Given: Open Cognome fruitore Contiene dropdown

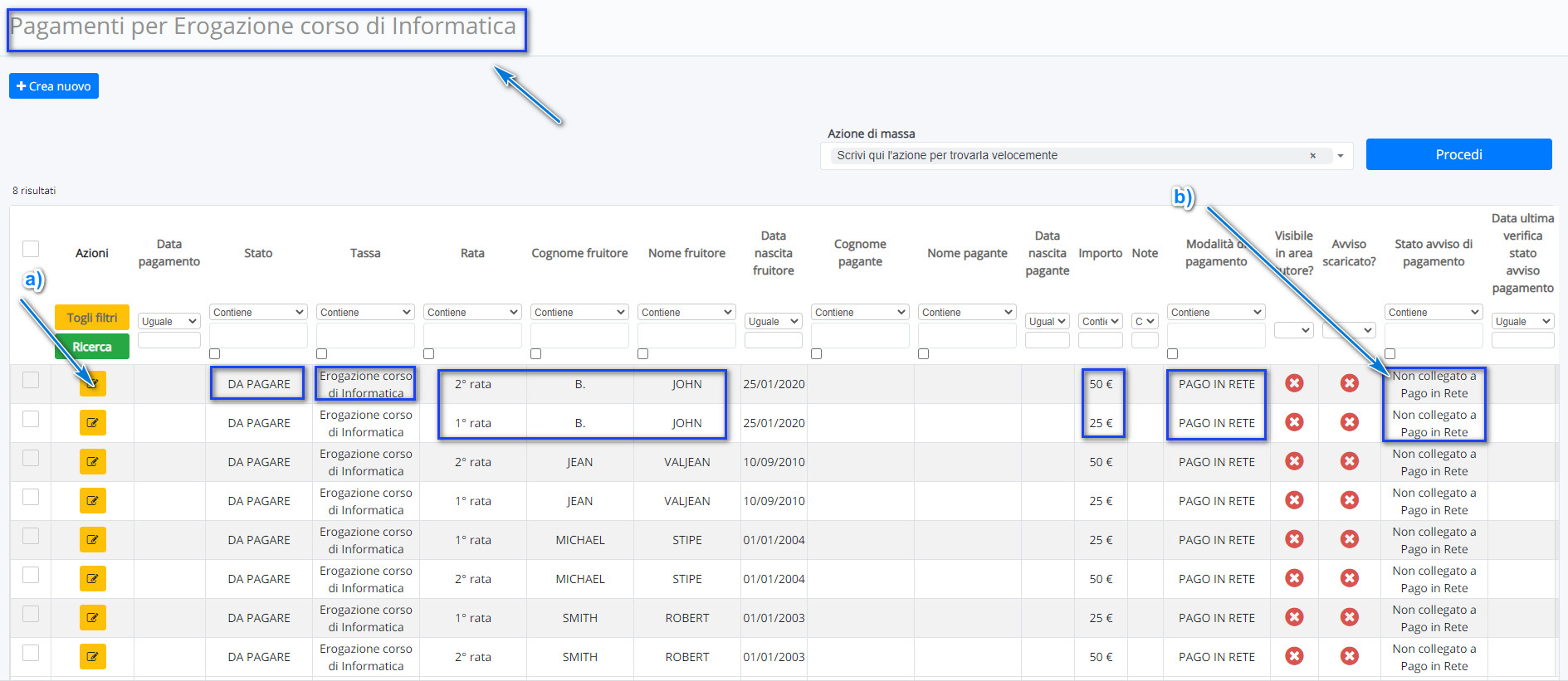Looking at the screenshot, I should [579, 313].
